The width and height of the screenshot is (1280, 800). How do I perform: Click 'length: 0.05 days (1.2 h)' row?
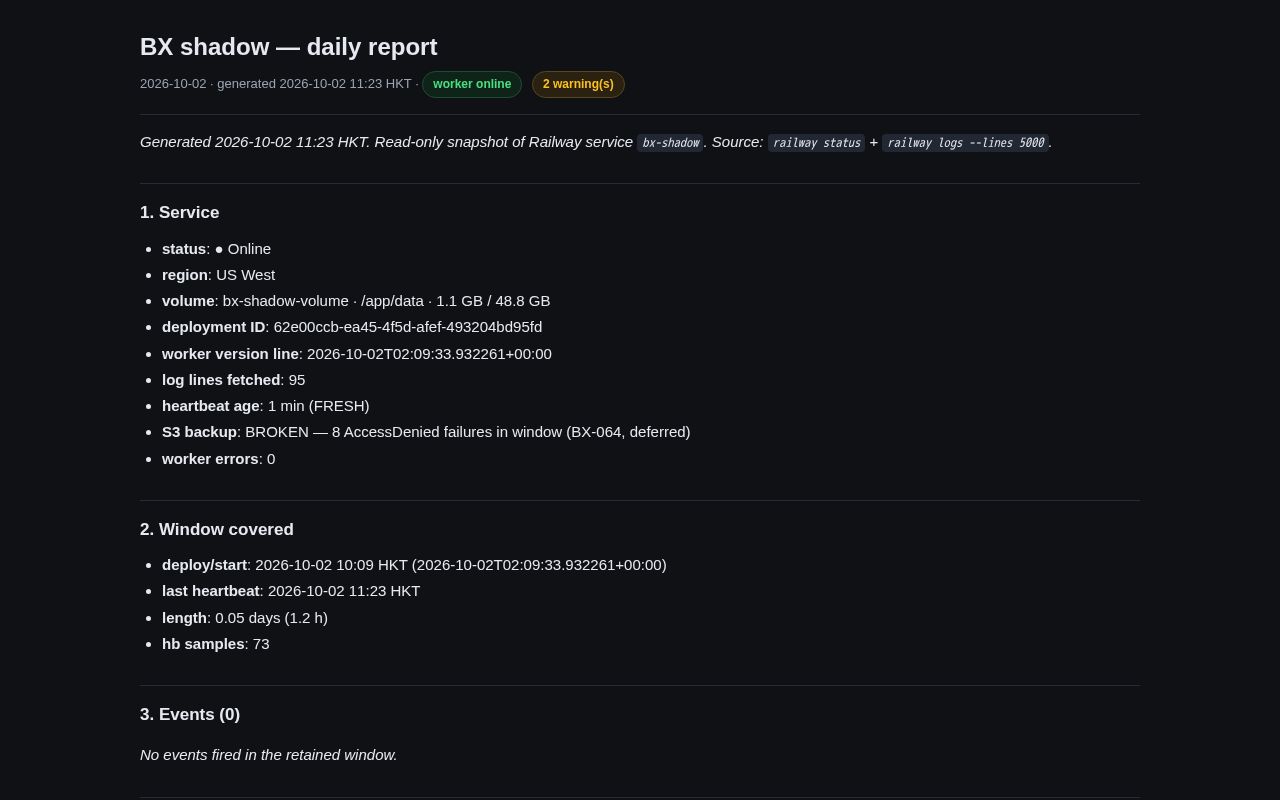pyautogui.click(x=245, y=618)
